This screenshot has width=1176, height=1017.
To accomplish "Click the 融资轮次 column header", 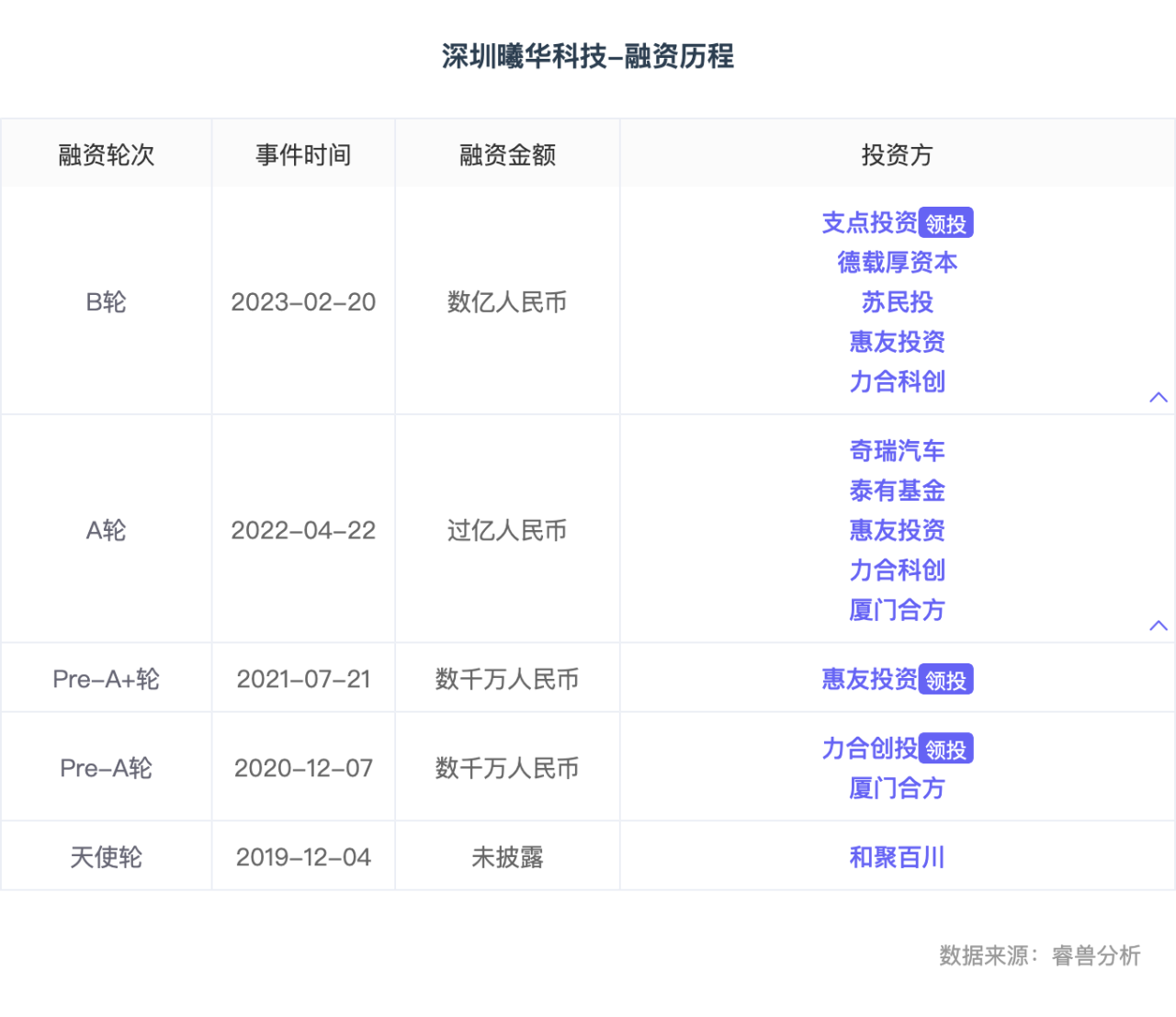I will [107, 154].
